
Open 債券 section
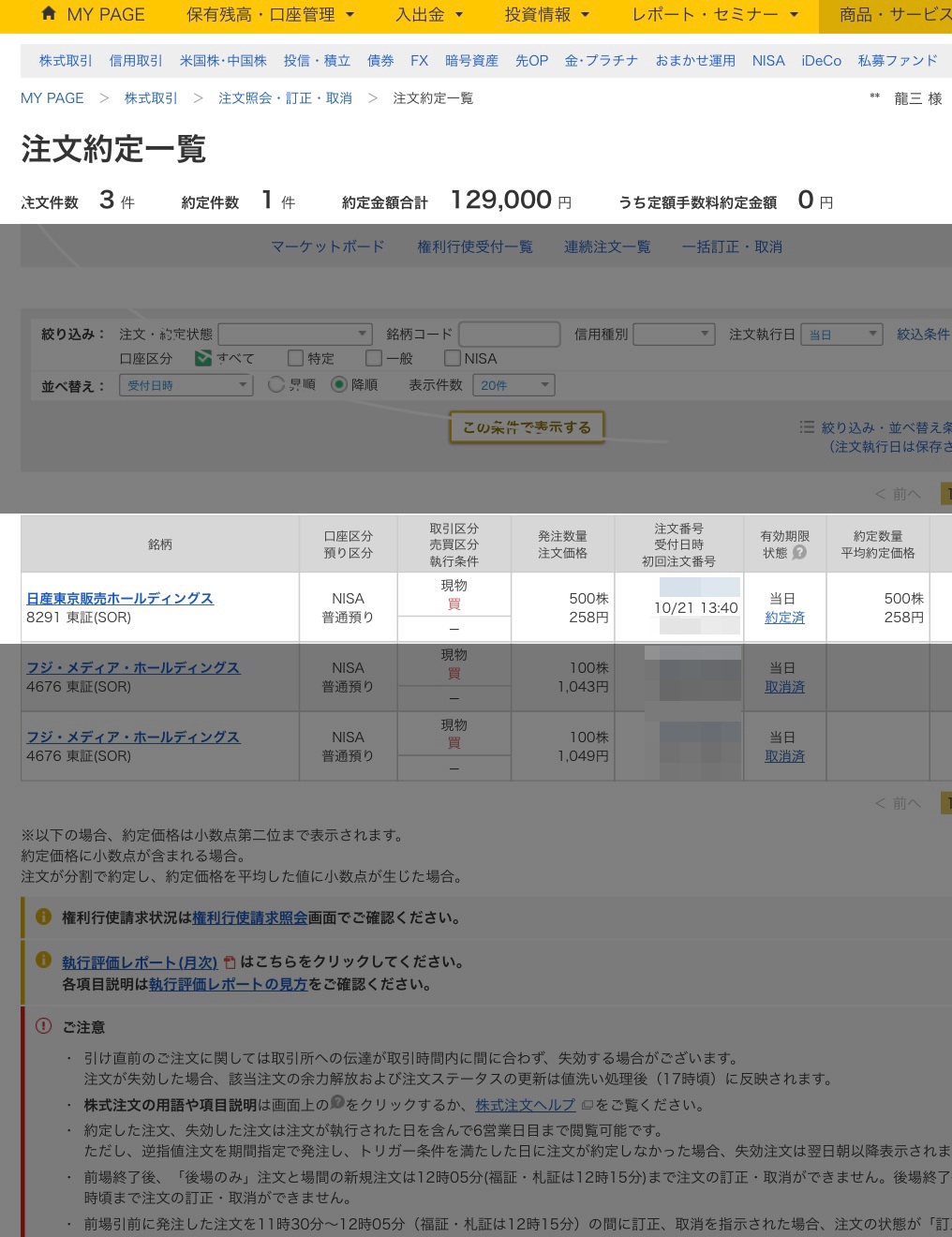380,61
